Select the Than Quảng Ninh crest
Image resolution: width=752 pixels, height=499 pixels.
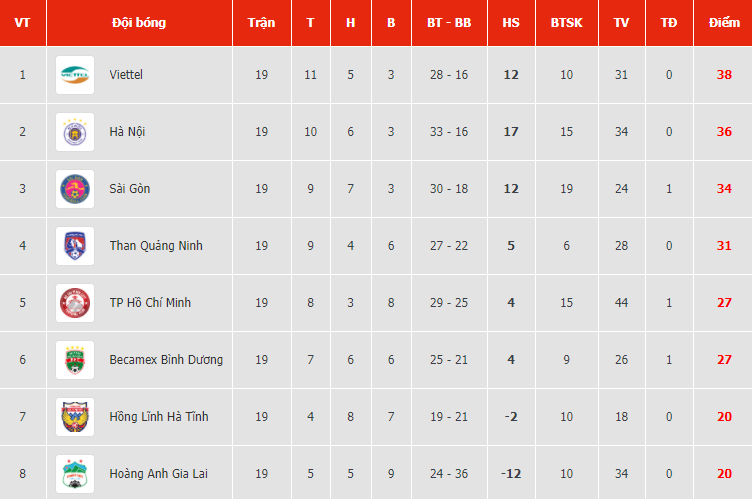coord(75,246)
